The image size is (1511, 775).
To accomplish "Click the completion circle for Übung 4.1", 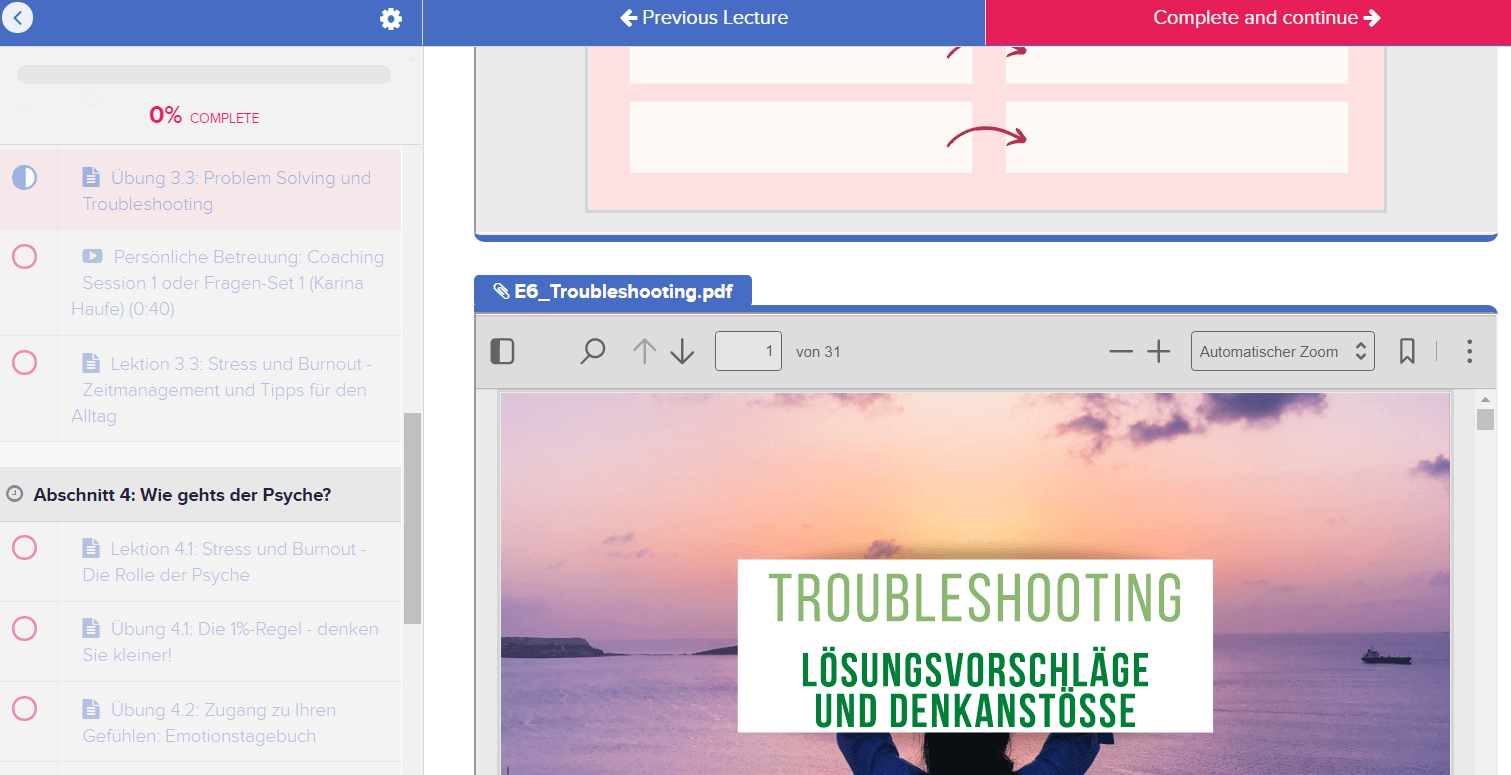I will coord(24,628).
